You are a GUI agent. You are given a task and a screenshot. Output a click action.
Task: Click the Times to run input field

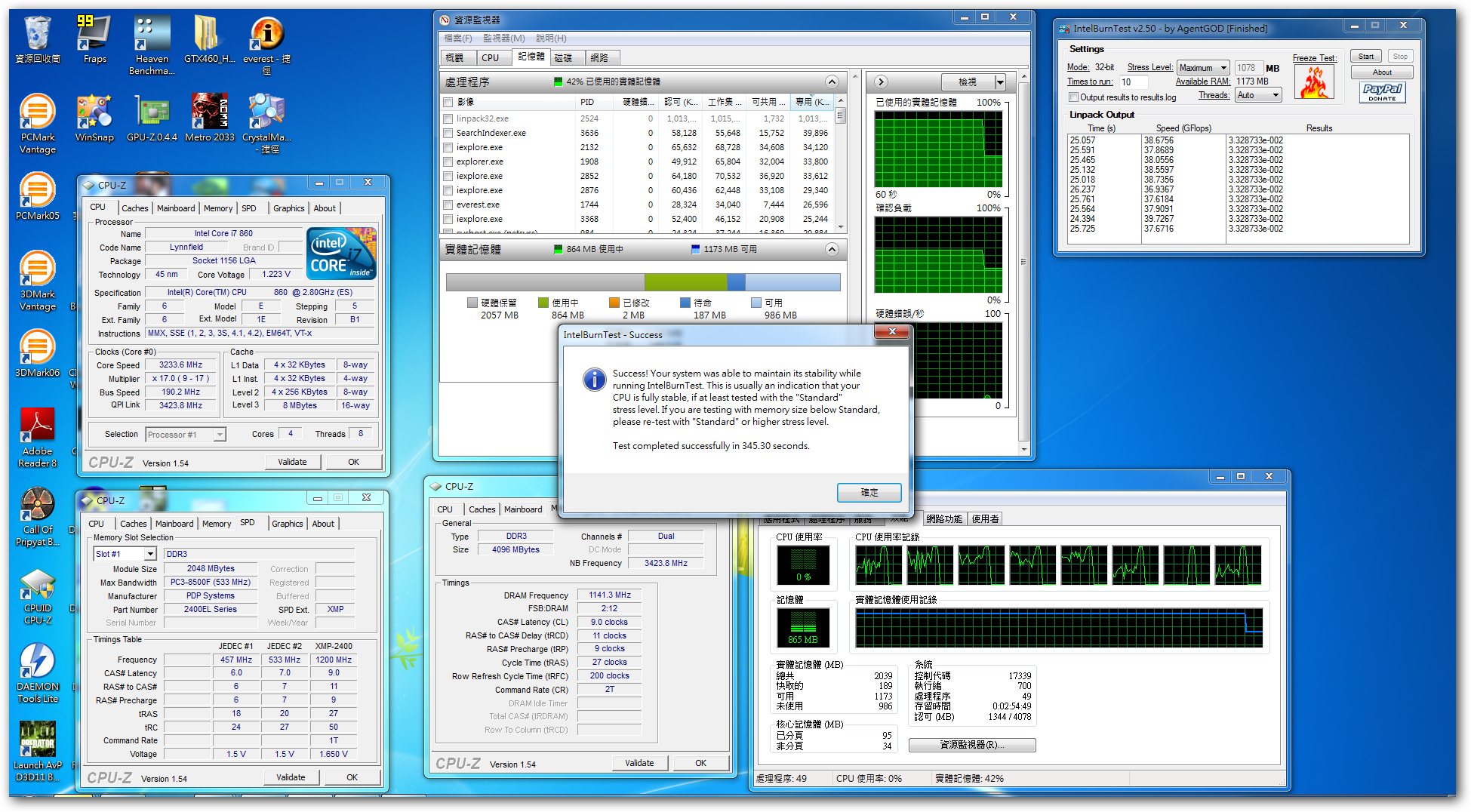coord(1133,82)
